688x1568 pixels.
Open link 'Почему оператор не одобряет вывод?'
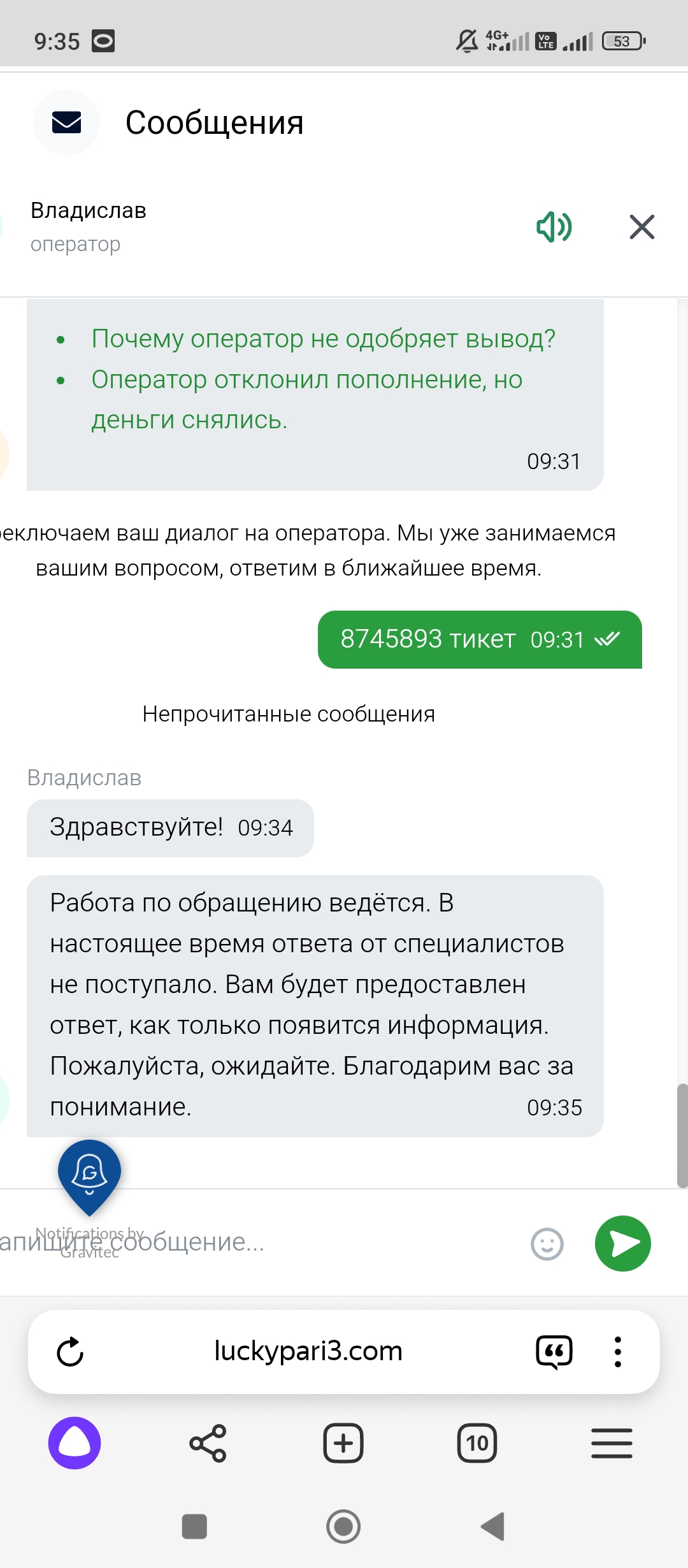[x=324, y=338]
